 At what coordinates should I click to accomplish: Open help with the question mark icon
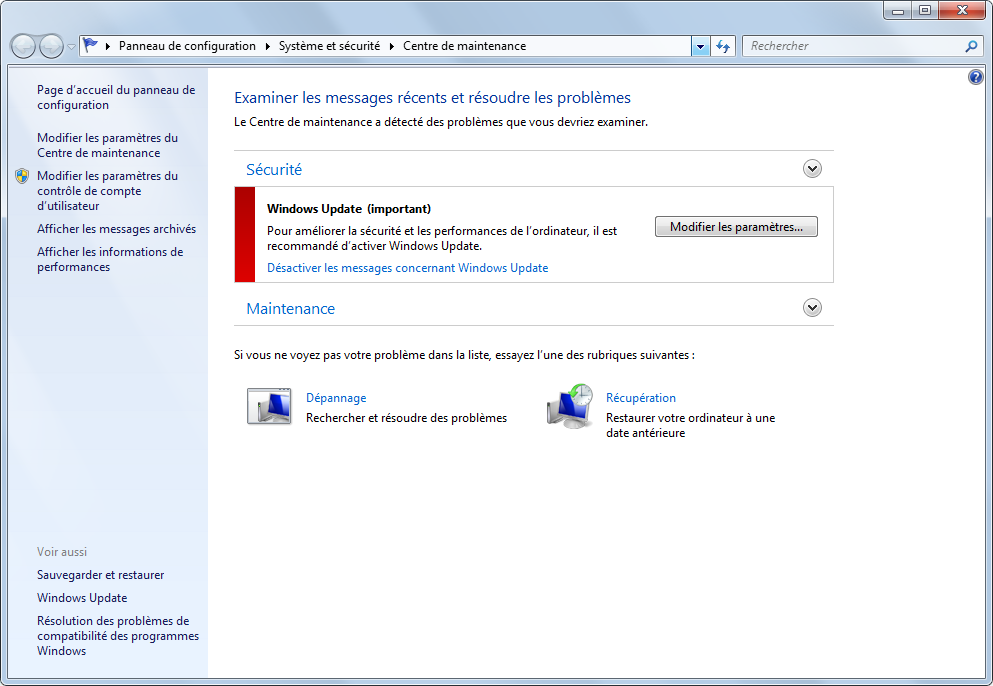point(975,77)
